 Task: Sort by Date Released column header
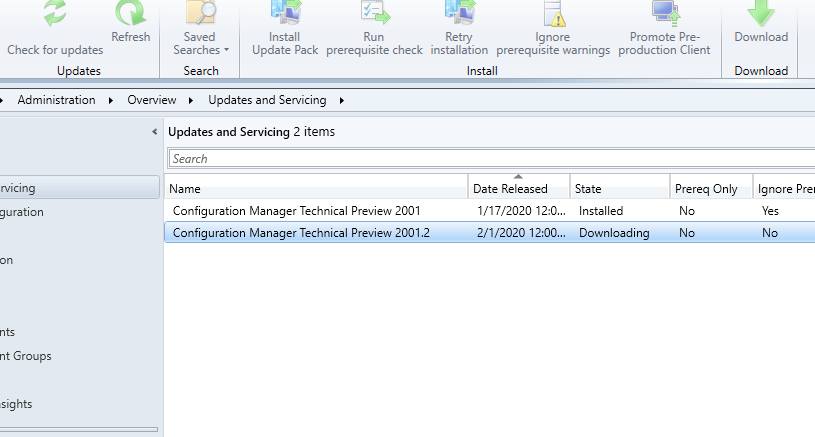pyautogui.click(x=519, y=189)
